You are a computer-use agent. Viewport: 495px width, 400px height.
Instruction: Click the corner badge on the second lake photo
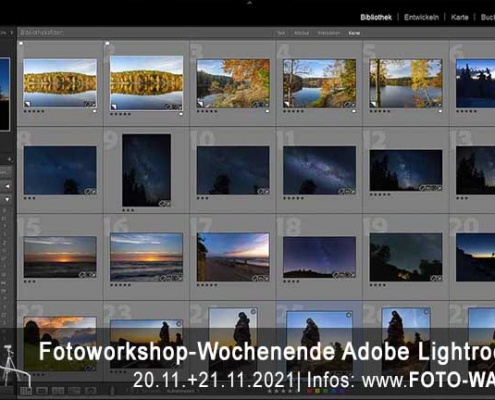click(114, 106)
